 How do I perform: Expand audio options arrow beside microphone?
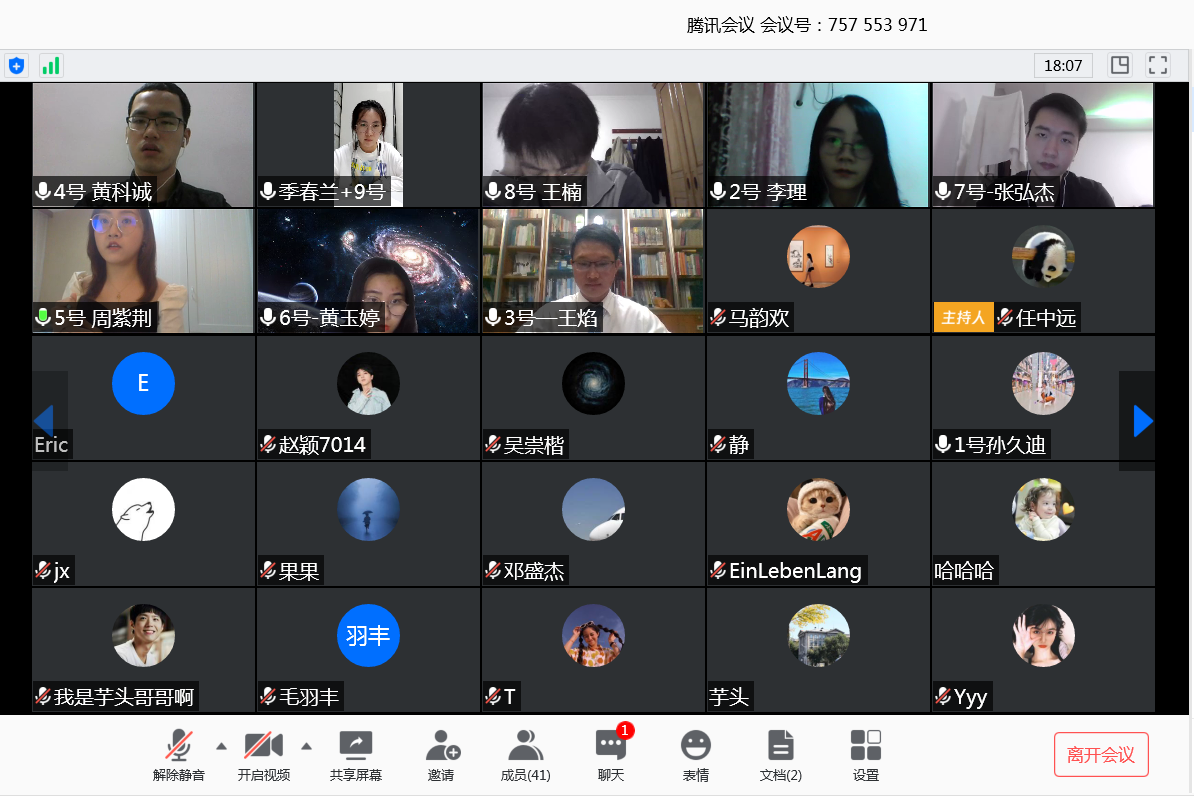pyautogui.click(x=221, y=746)
